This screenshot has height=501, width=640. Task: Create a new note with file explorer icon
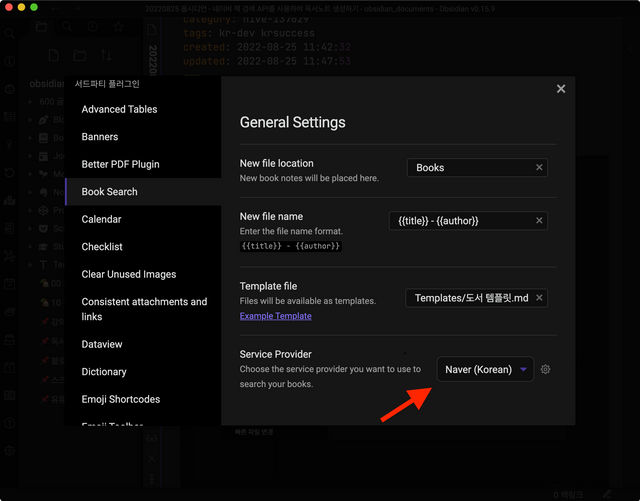[53, 55]
